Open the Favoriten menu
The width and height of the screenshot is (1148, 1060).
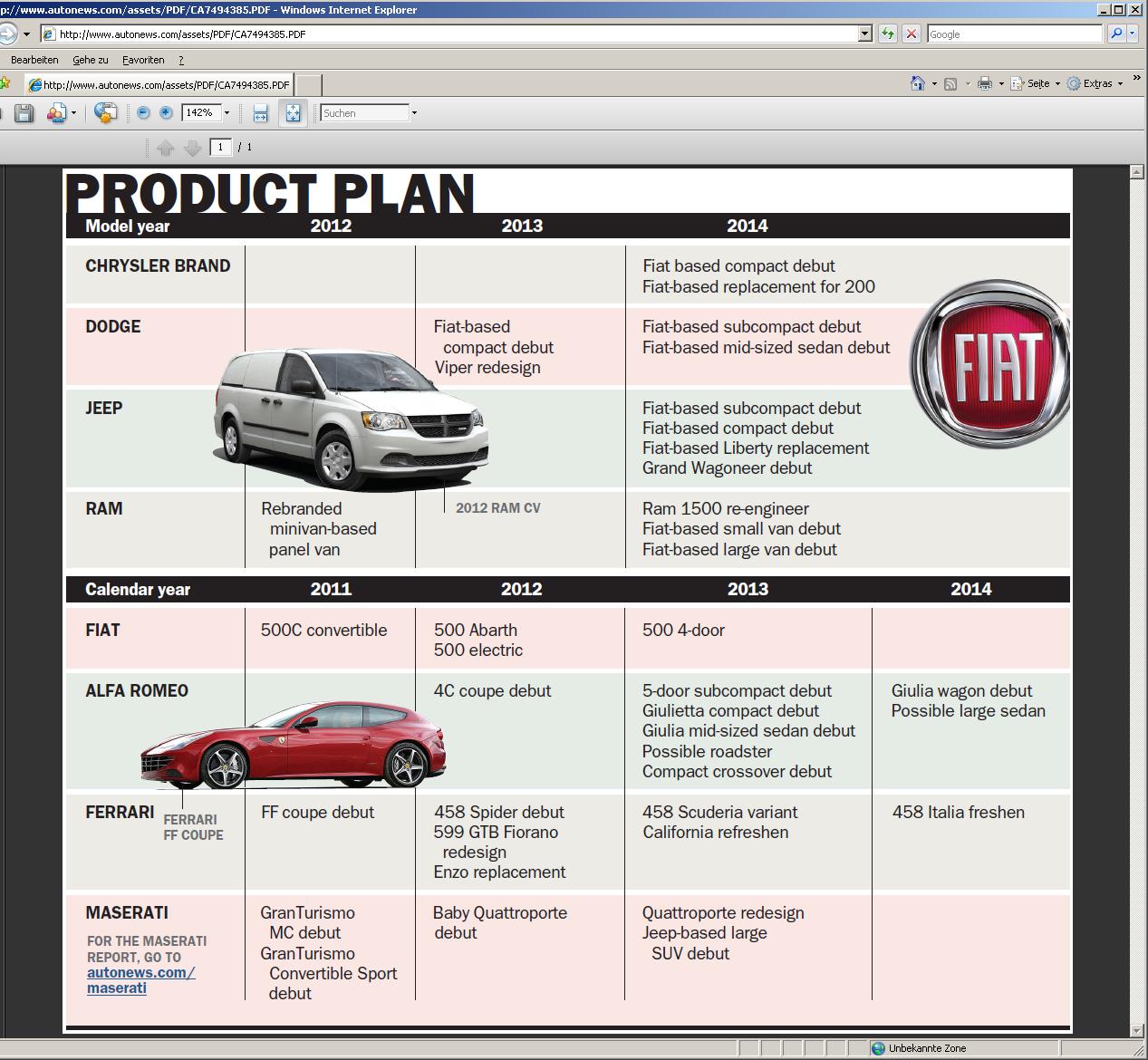coord(143,60)
